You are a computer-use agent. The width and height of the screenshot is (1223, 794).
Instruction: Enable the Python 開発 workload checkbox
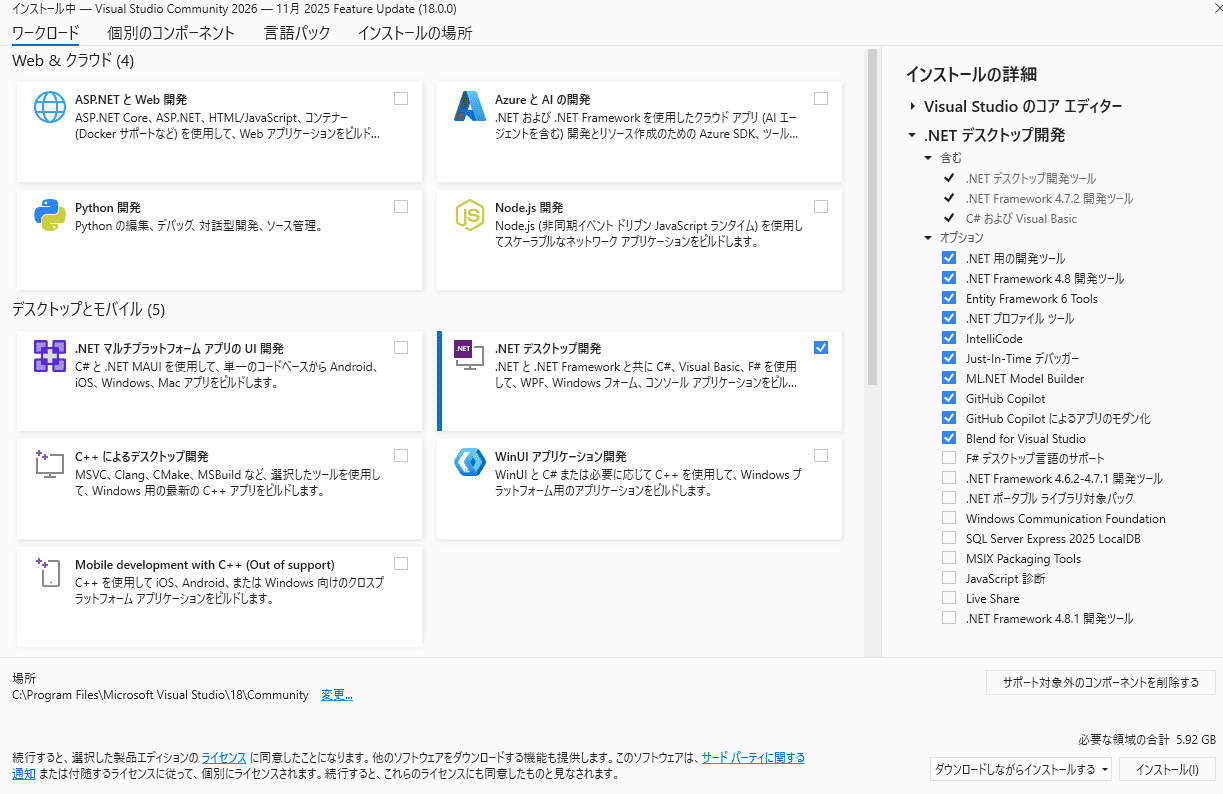pyautogui.click(x=401, y=207)
